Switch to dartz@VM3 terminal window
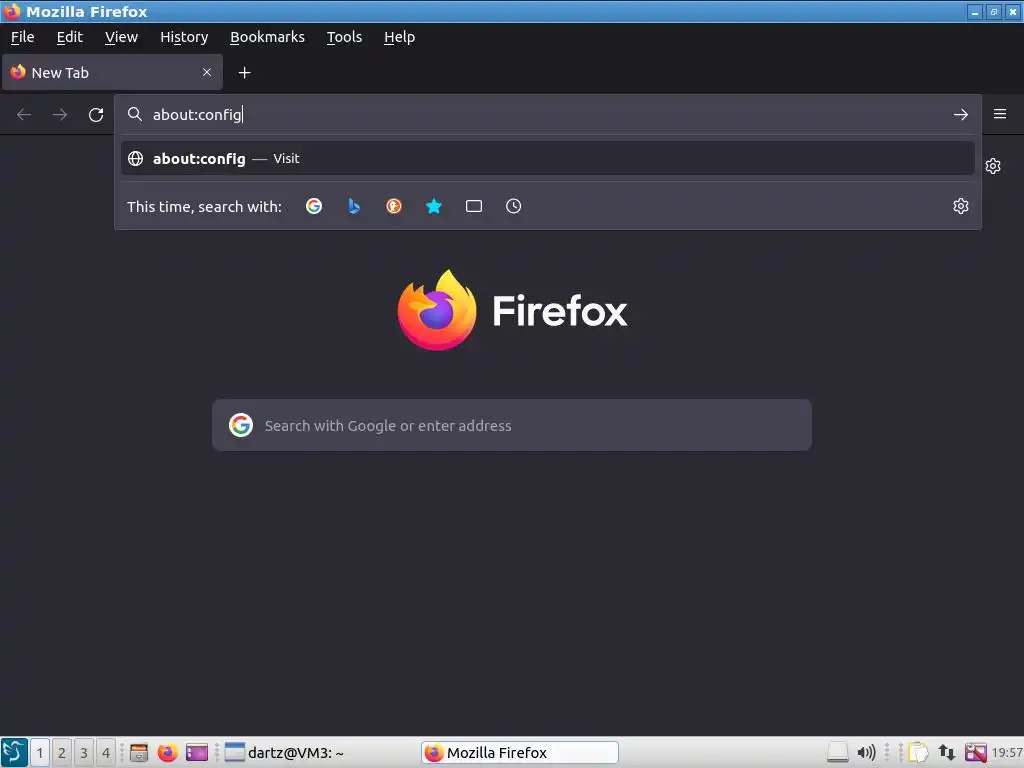1024x768 pixels. click(x=320, y=752)
